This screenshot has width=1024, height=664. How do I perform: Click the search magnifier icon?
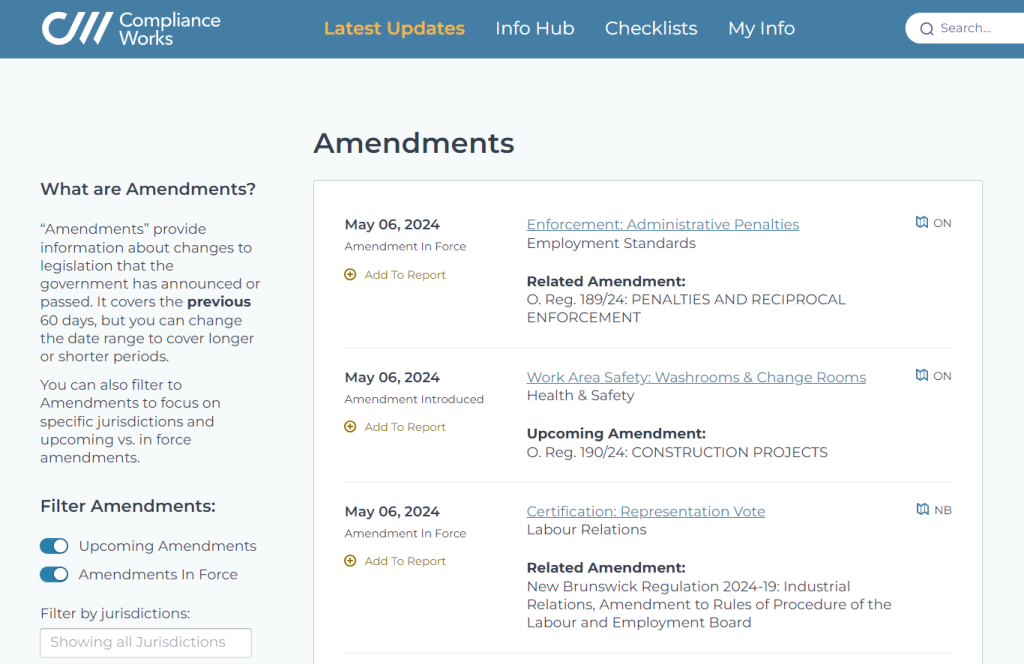point(926,29)
